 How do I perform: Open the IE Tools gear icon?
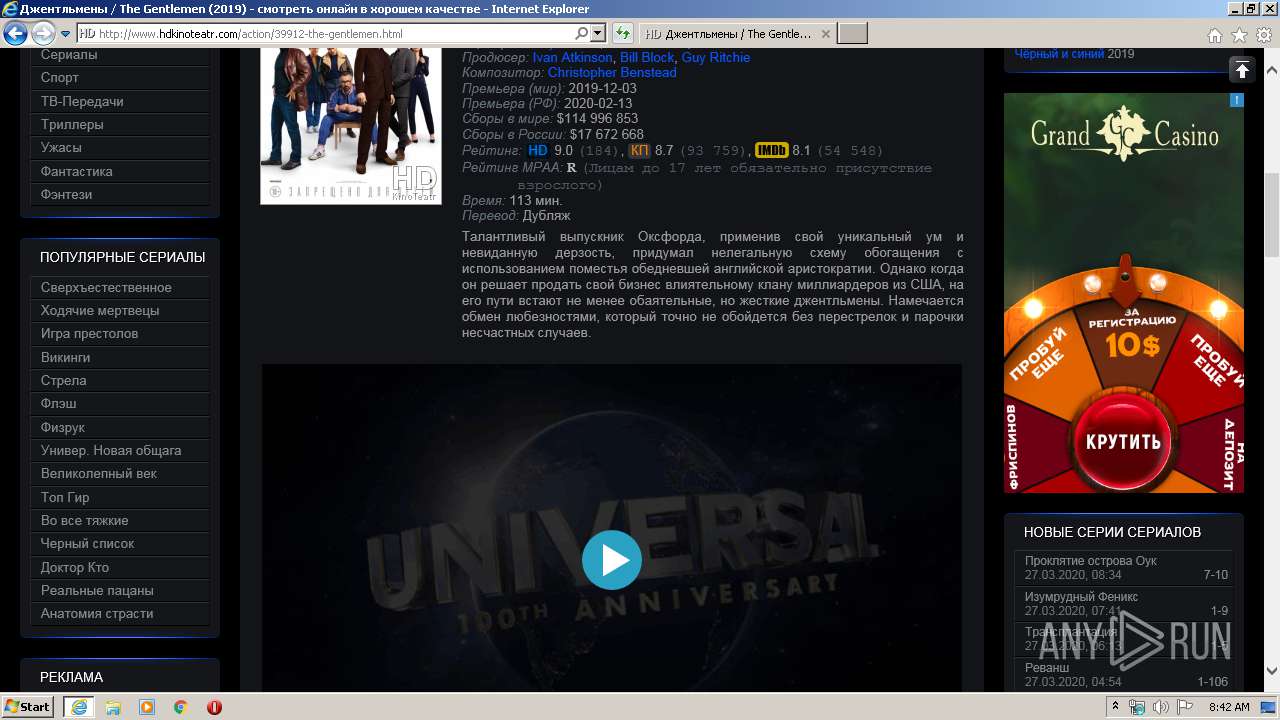[1263, 35]
